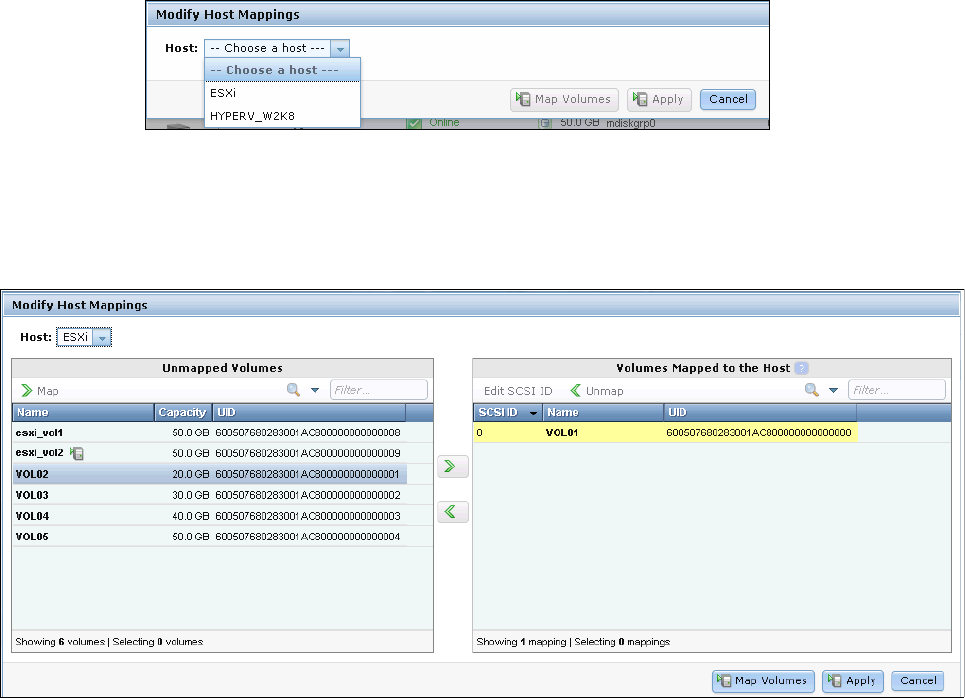The image size is (965, 698).
Task: Expand search options arrow in mapped volumes
Action: [833, 391]
